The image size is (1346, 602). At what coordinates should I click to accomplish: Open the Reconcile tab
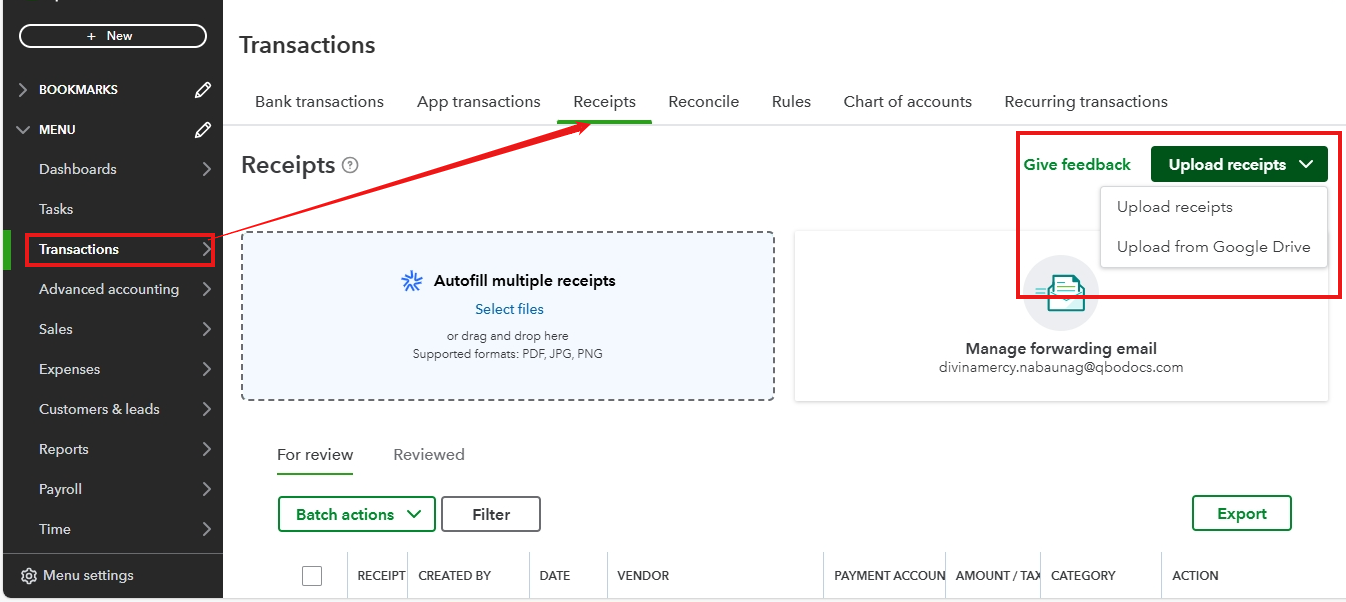point(703,101)
